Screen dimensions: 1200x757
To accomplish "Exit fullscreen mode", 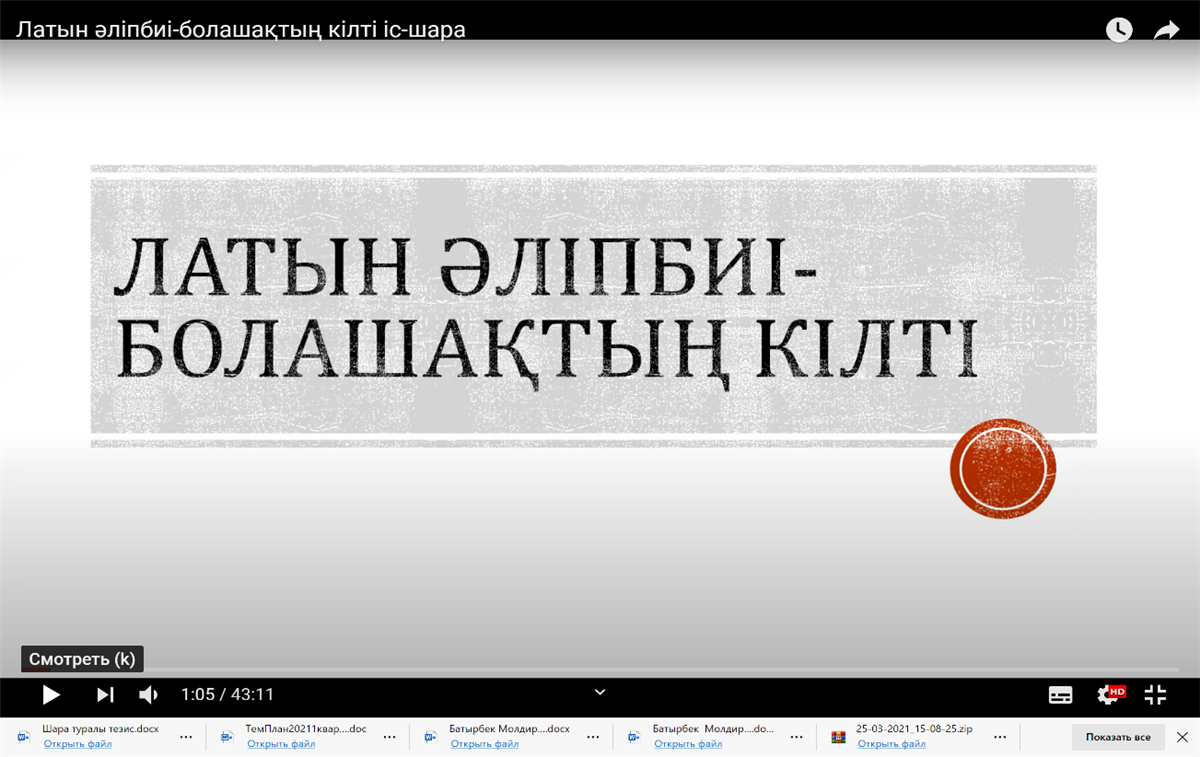I will tap(1155, 694).
